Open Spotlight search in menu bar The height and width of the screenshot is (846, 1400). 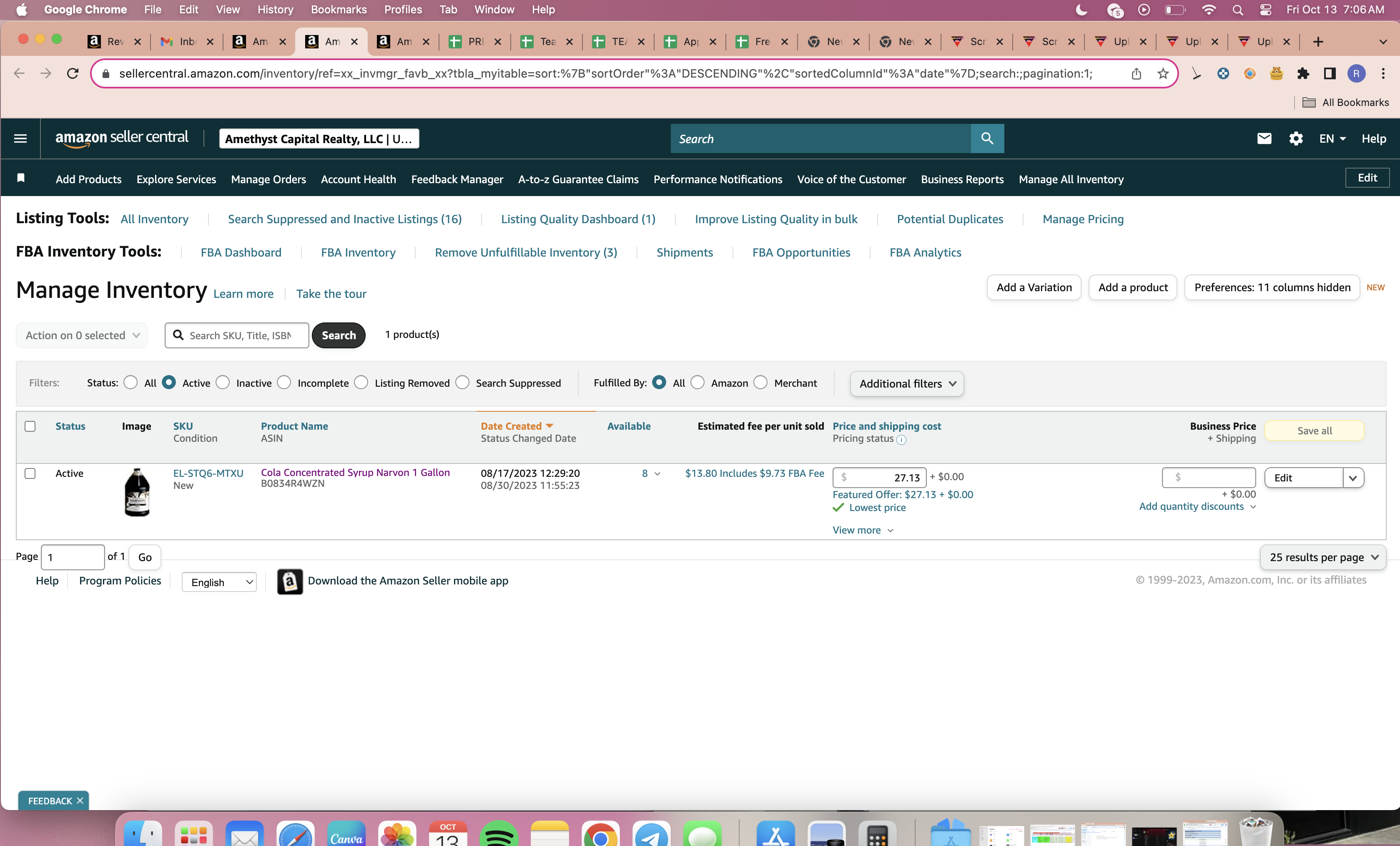[x=1237, y=10]
